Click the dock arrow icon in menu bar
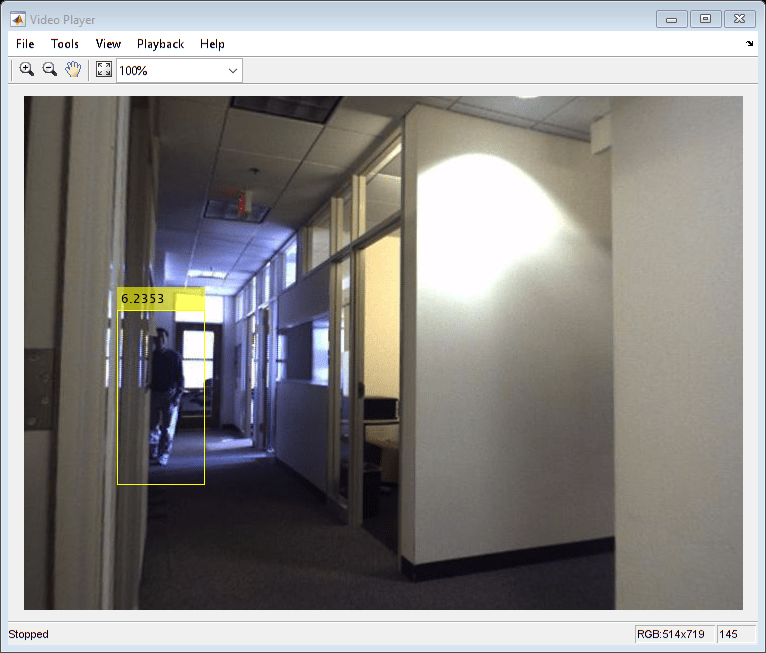 749,43
